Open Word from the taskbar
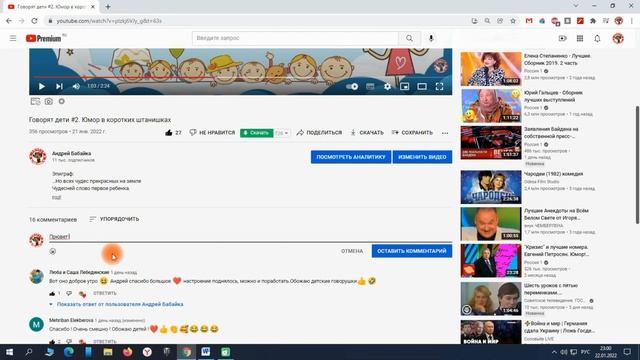The image size is (640, 360). click(206, 352)
